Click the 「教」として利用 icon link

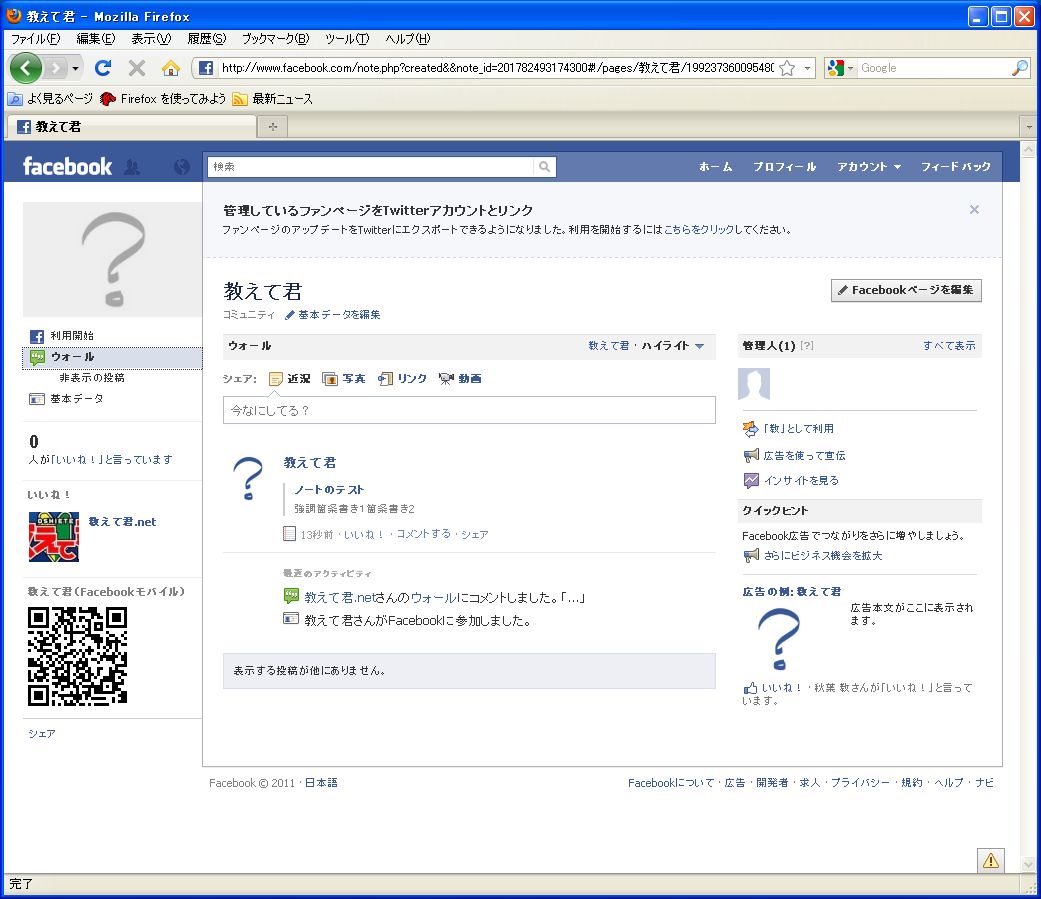[x=788, y=429]
